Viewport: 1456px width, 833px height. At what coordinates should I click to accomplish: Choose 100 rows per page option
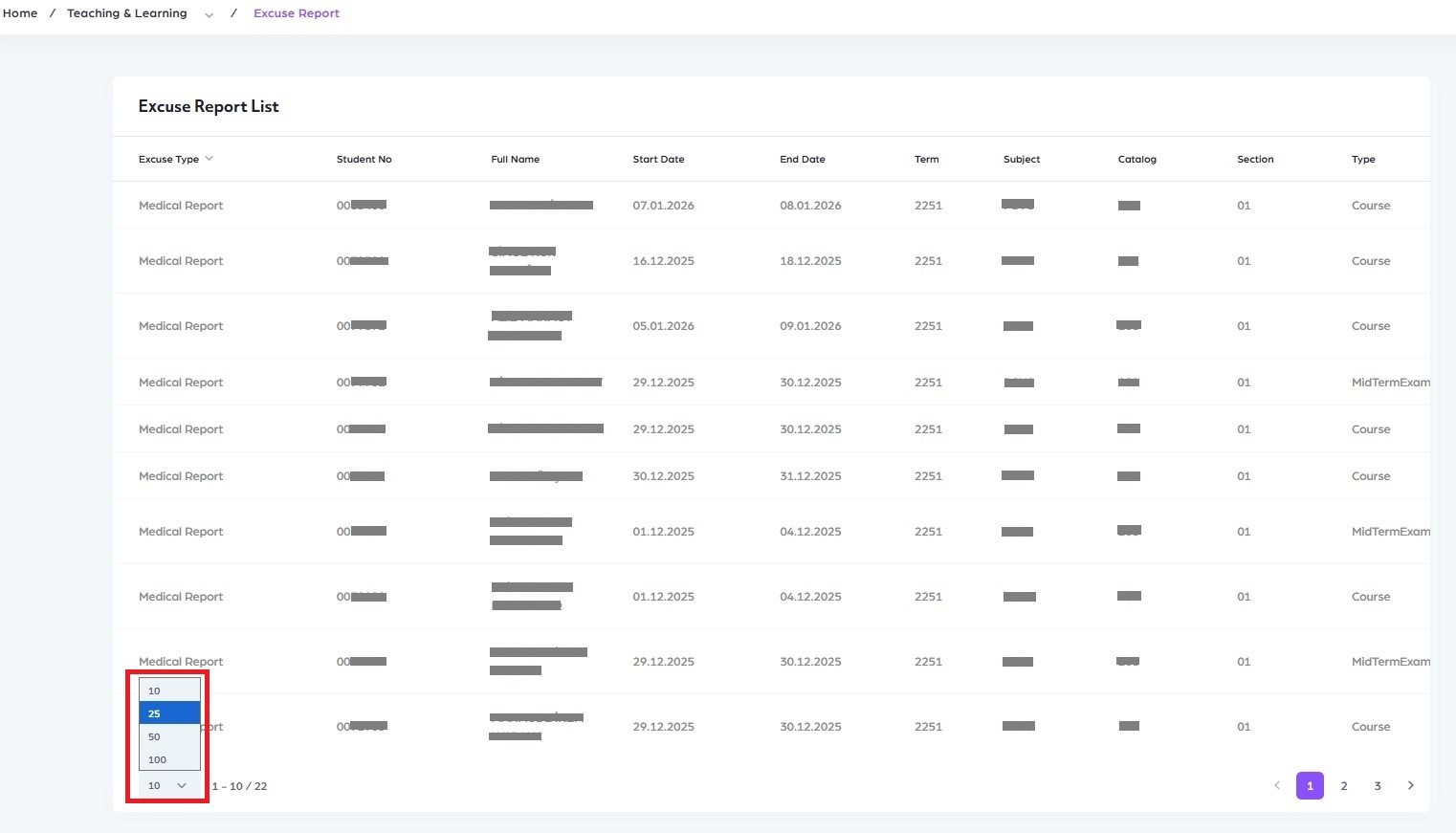[169, 759]
